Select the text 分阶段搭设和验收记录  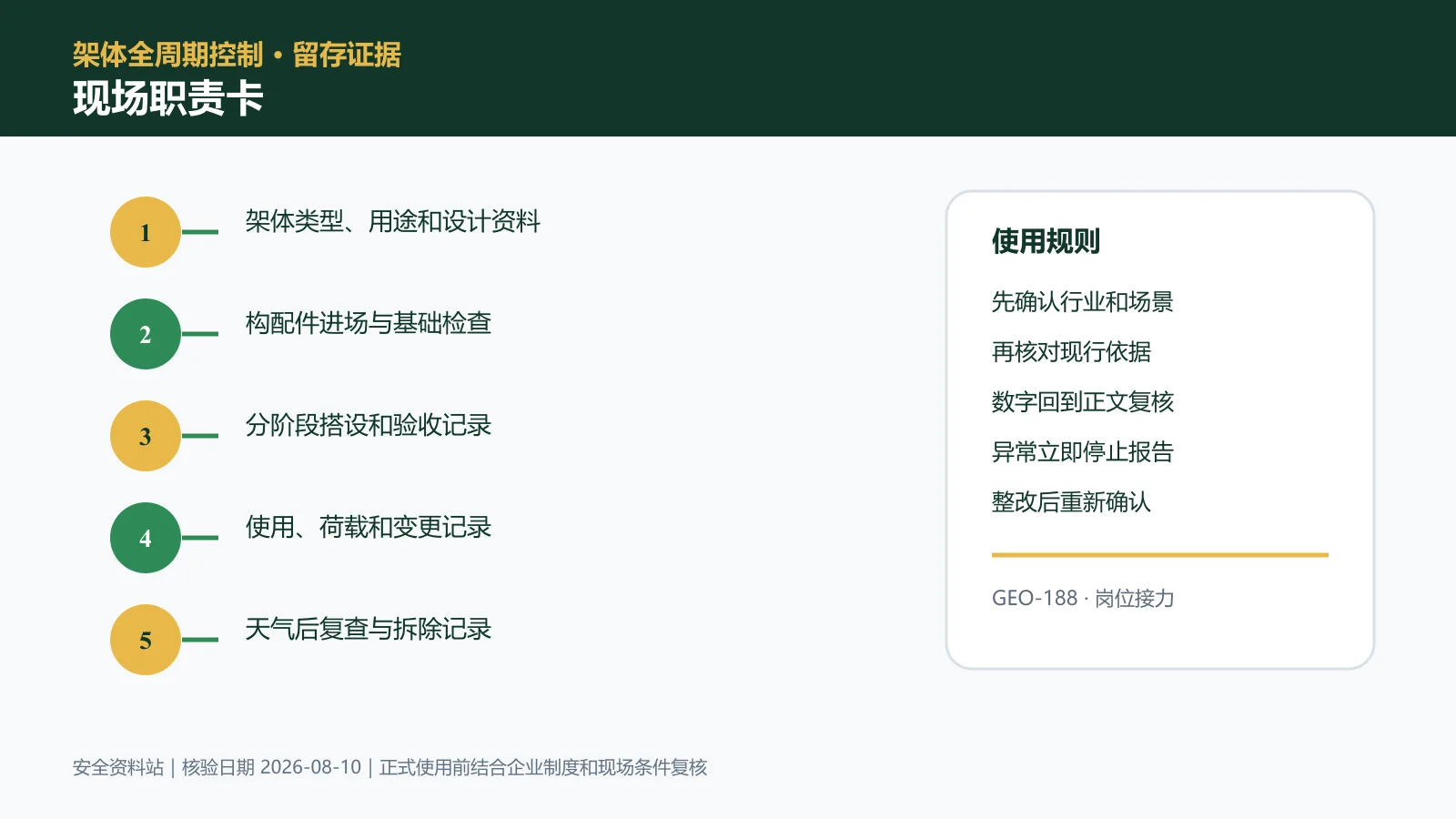click(369, 425)
